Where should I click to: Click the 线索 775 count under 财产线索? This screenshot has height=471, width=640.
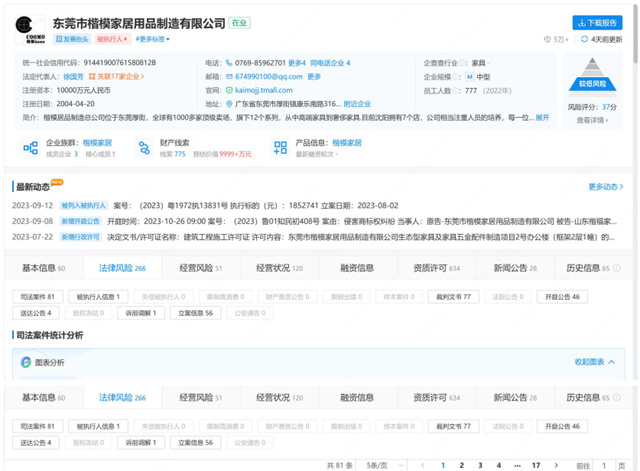[173, 154]
